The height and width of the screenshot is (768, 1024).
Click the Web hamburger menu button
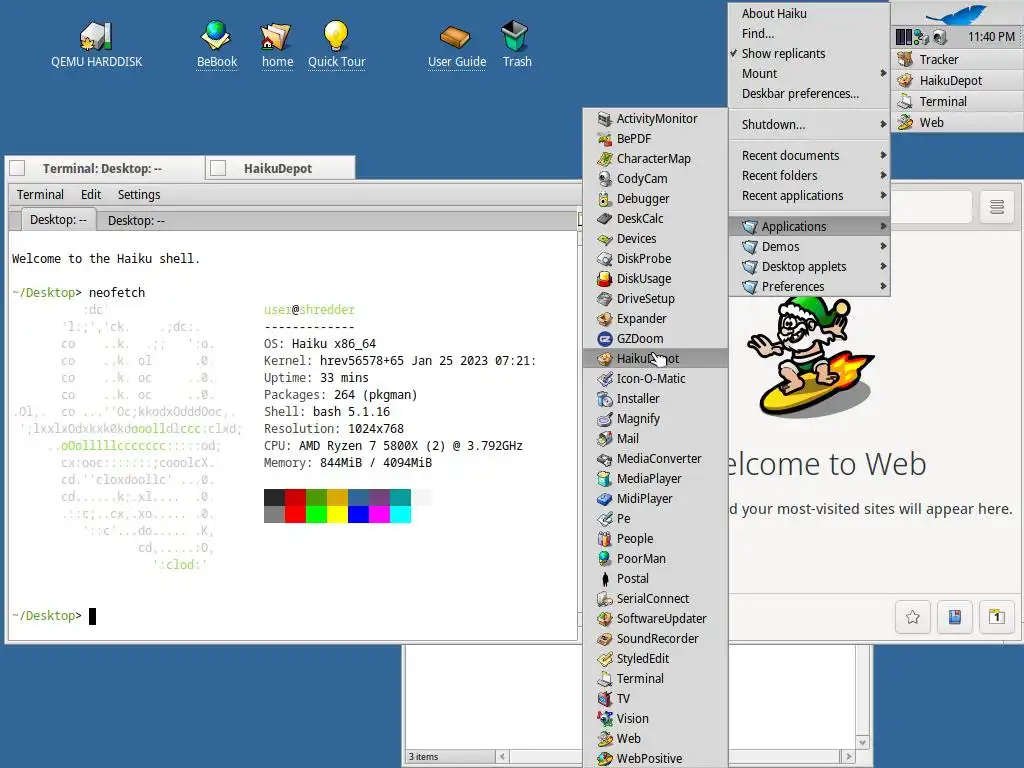(x=997, y=207)
